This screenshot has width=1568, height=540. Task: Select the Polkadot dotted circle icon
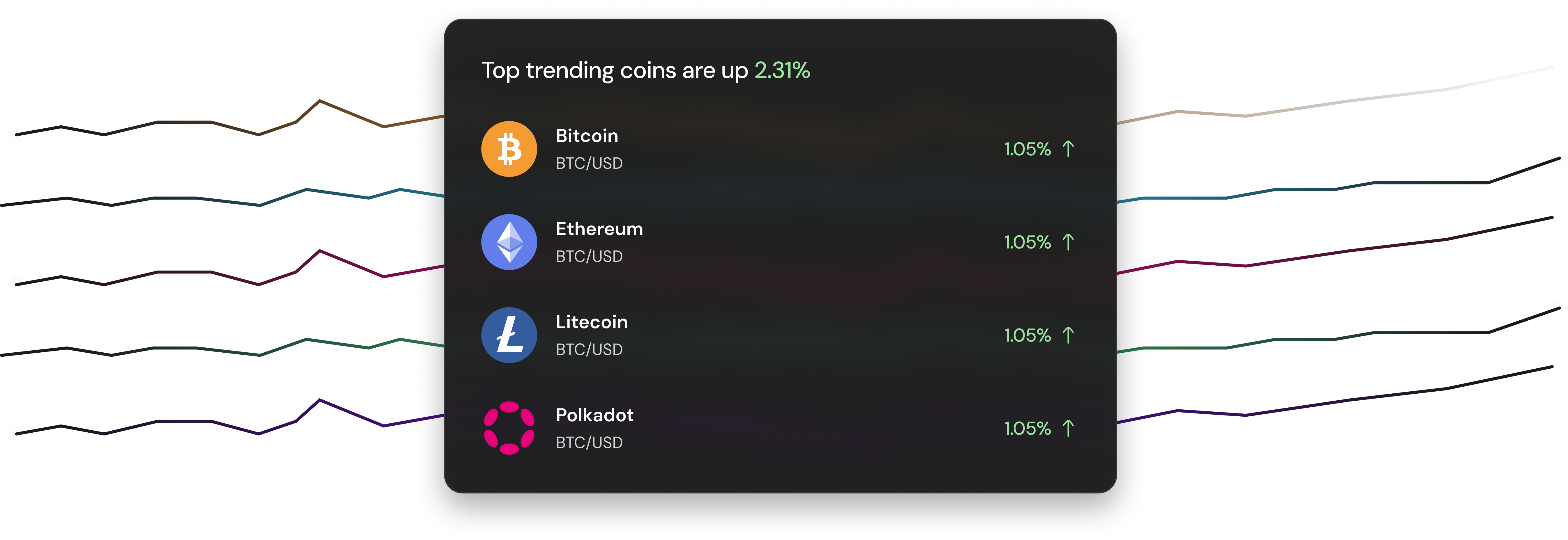tap(509, 428)
